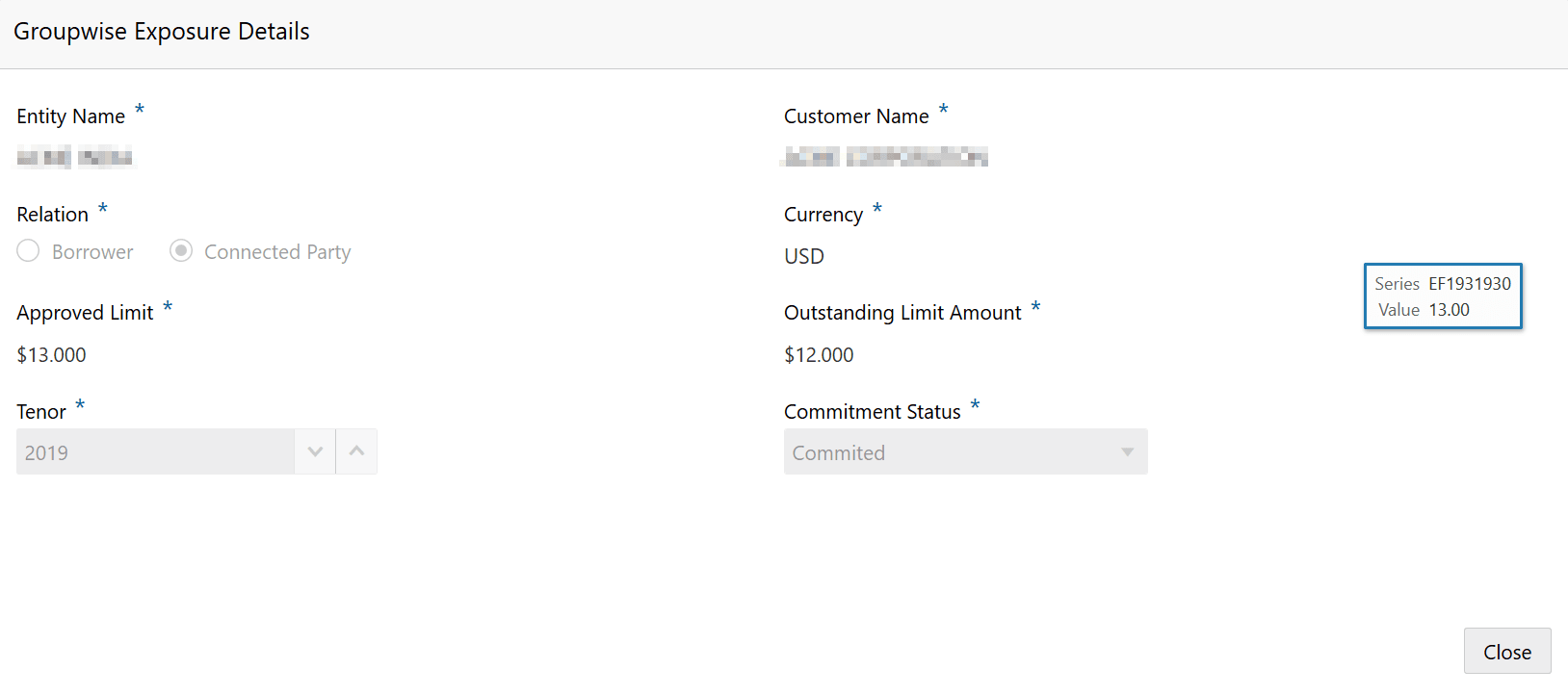This screenshot has width=1568, height=695.
Task: Increase Tenor value with up chevron
Action: (356, 451)
